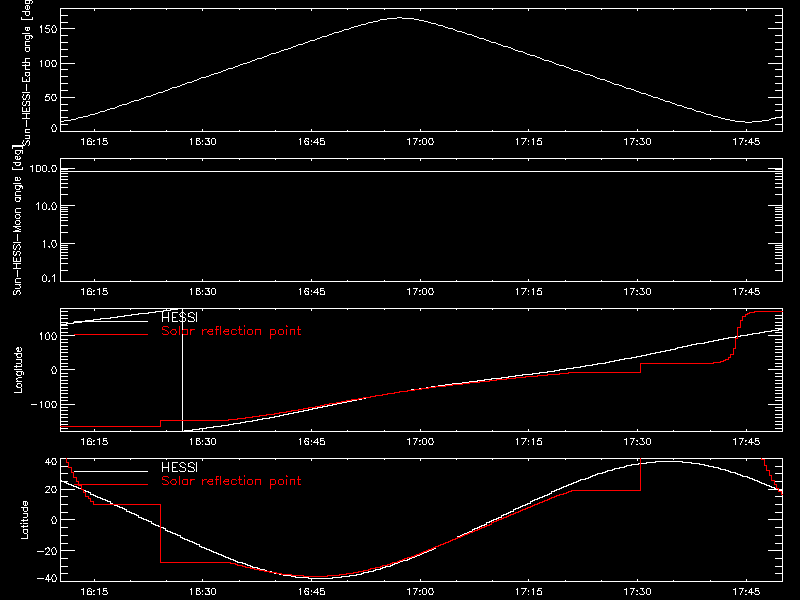
Task: Click red legend line in Latitude plot
Action: (x=111, y=485)
